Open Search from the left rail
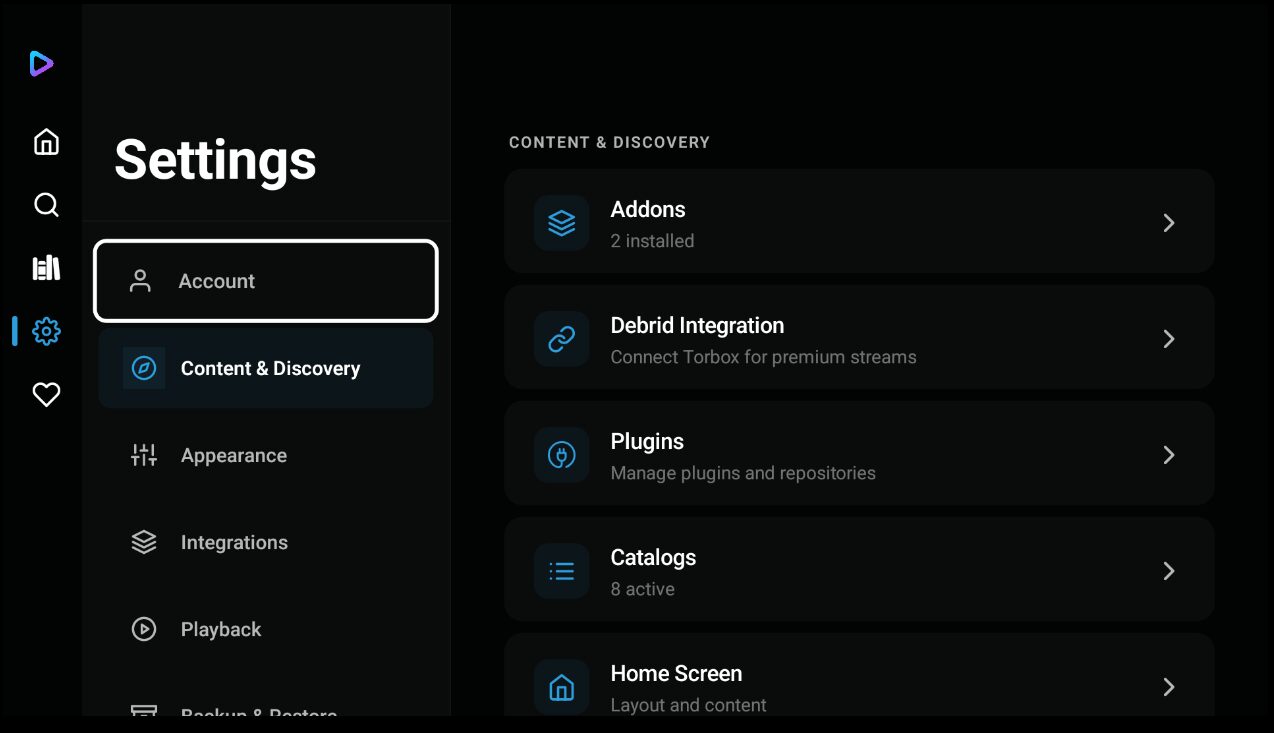1274x733 pixels. pyautogui.click(x=46, y=205)
